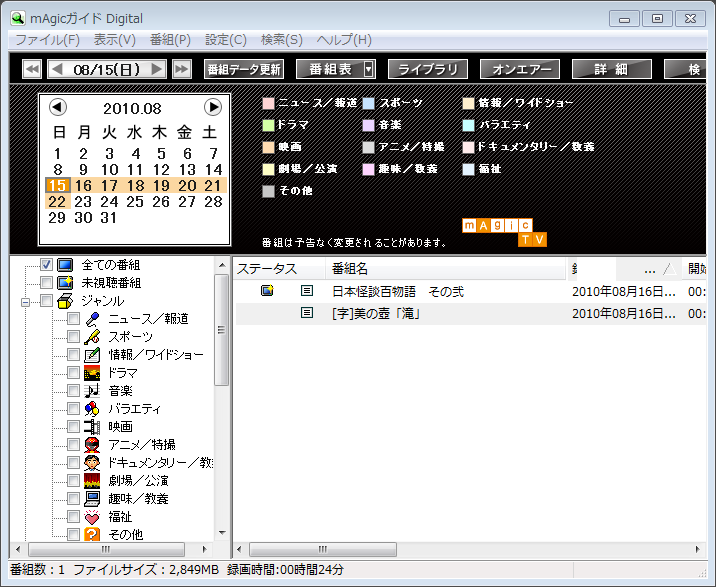The image size is (716, 587).
Task: Open the 検索(S) menu
Action: tap(282, 40)
